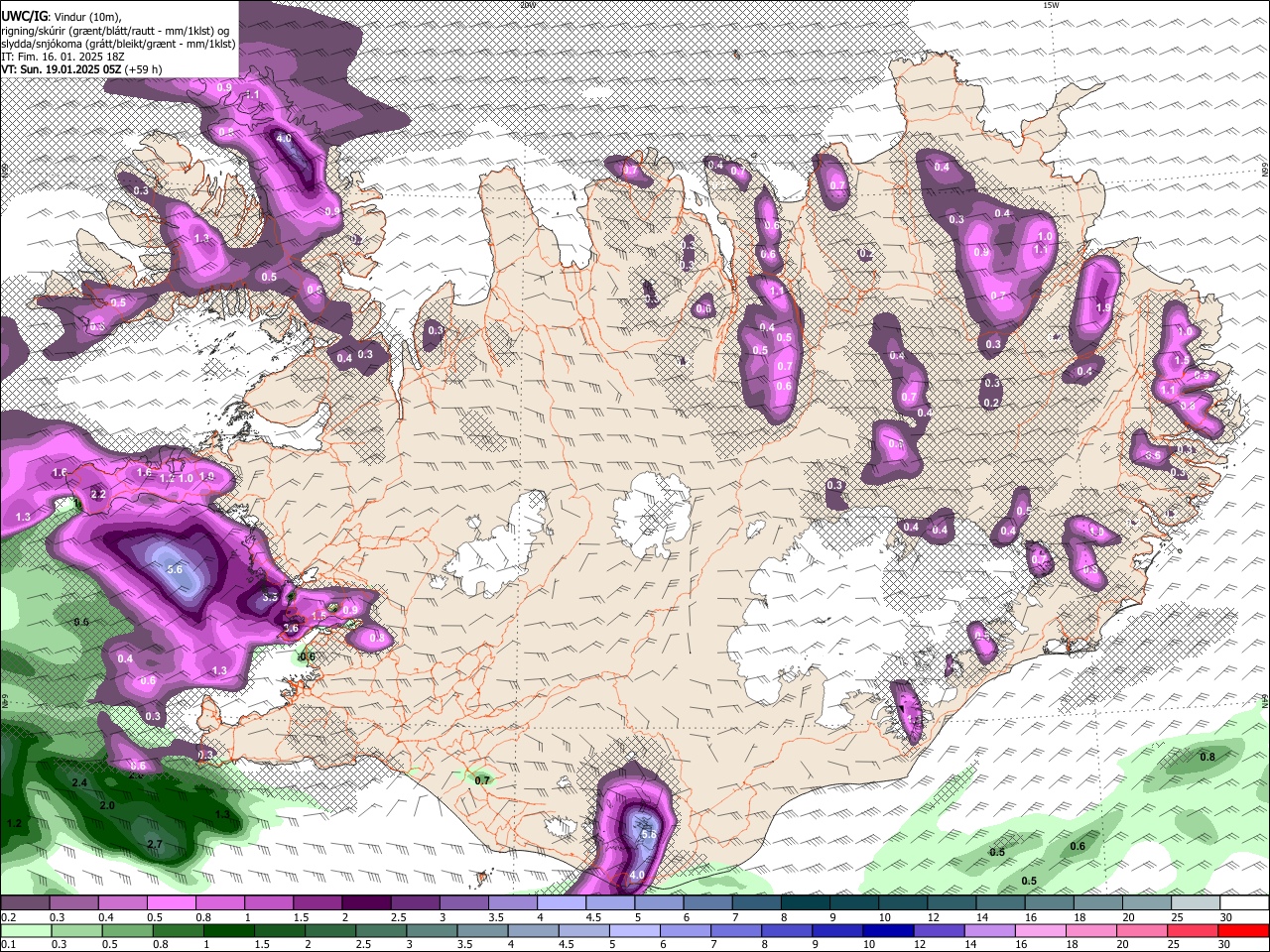
Task: Click the dark mauve 0.2–0.3 swatch, upper scale
Action: coord(25,903)
